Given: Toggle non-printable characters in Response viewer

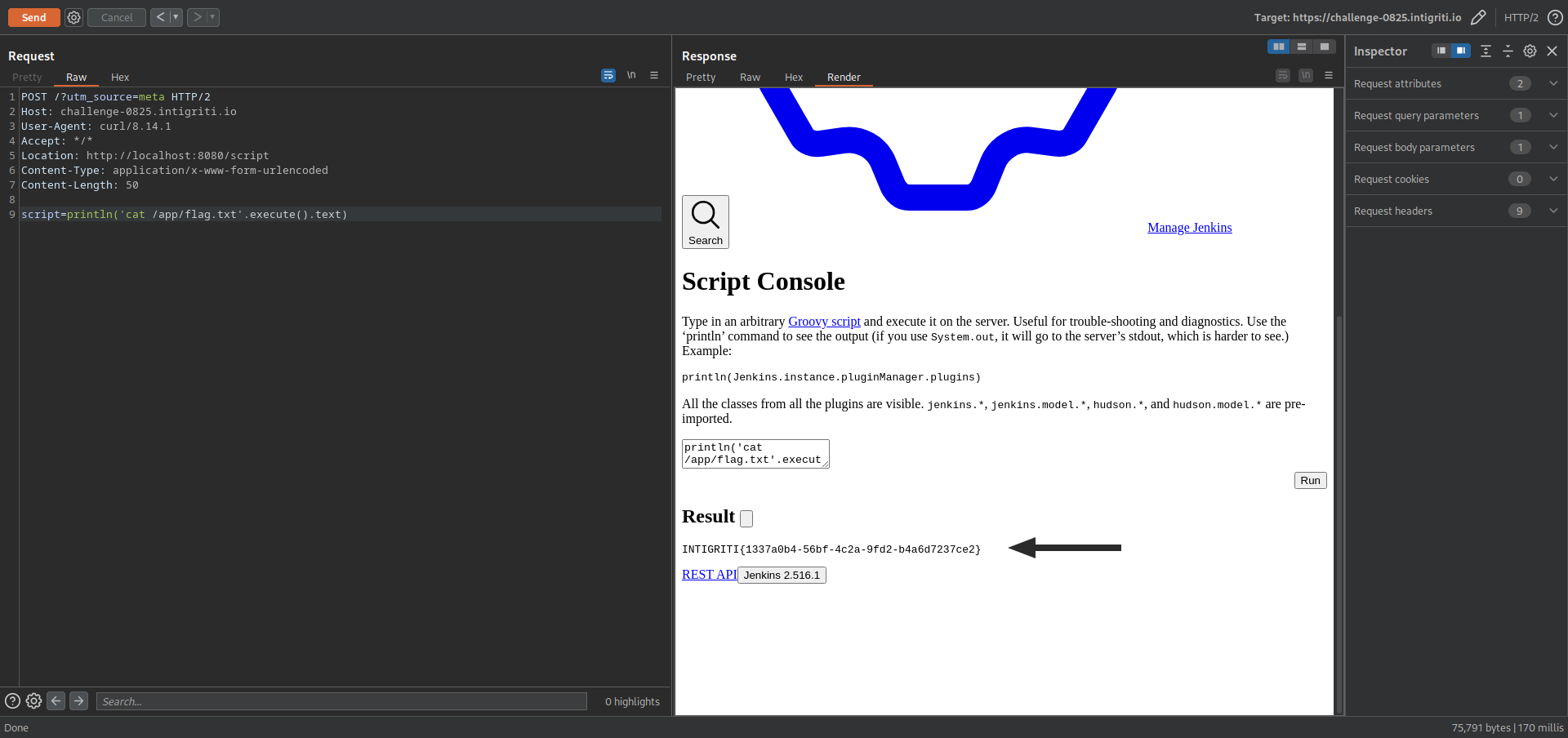Looking at the screenshot, I should click(1306, 75).
